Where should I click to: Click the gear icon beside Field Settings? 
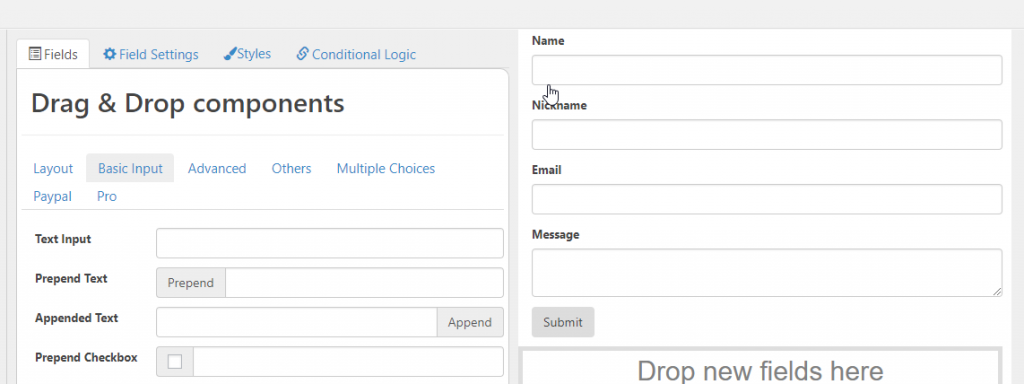coord(110,54)
